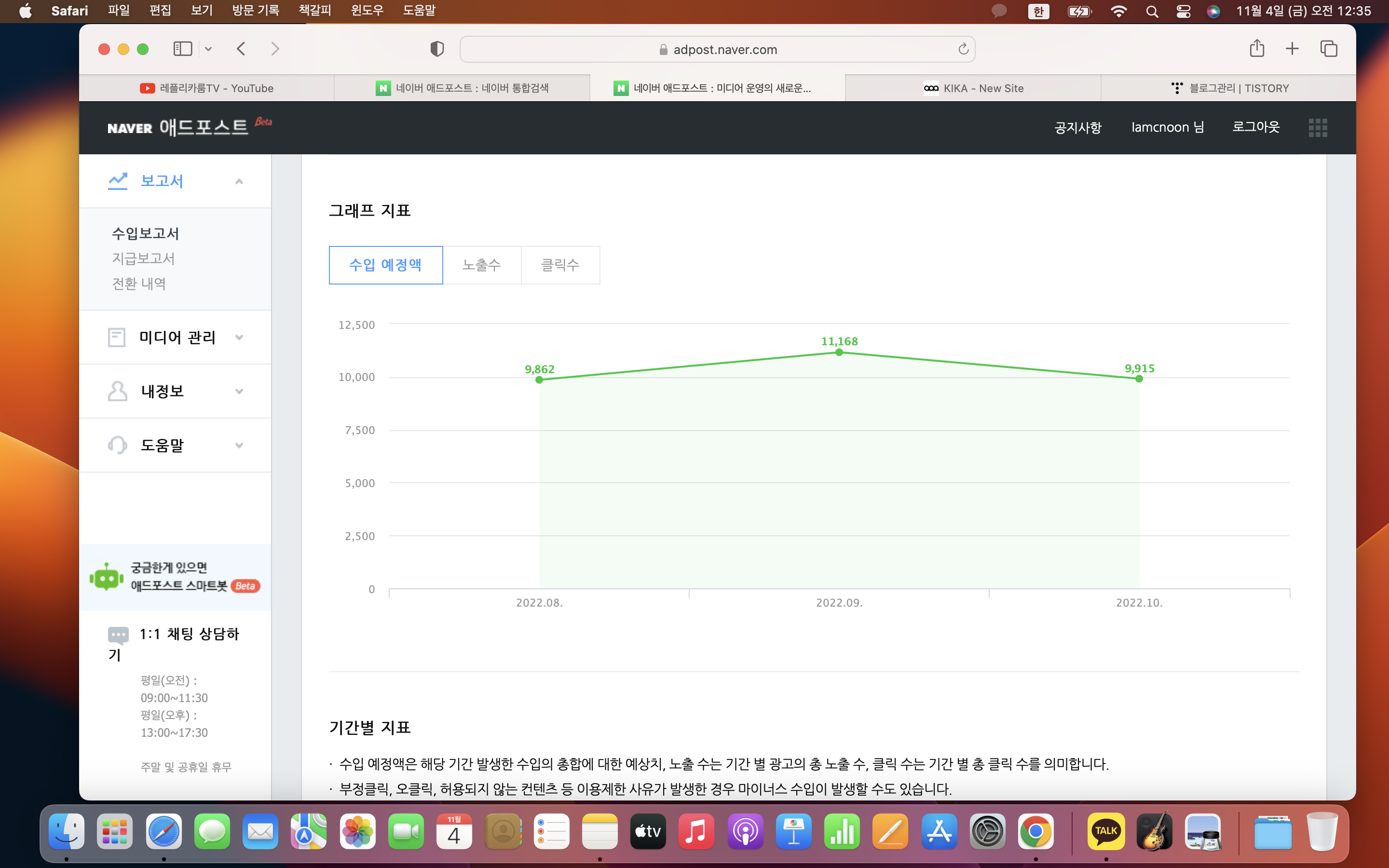Open Spotlight search in the menu bar
This screenshot has width=1389, height=868.
[x=1151, y=12]
